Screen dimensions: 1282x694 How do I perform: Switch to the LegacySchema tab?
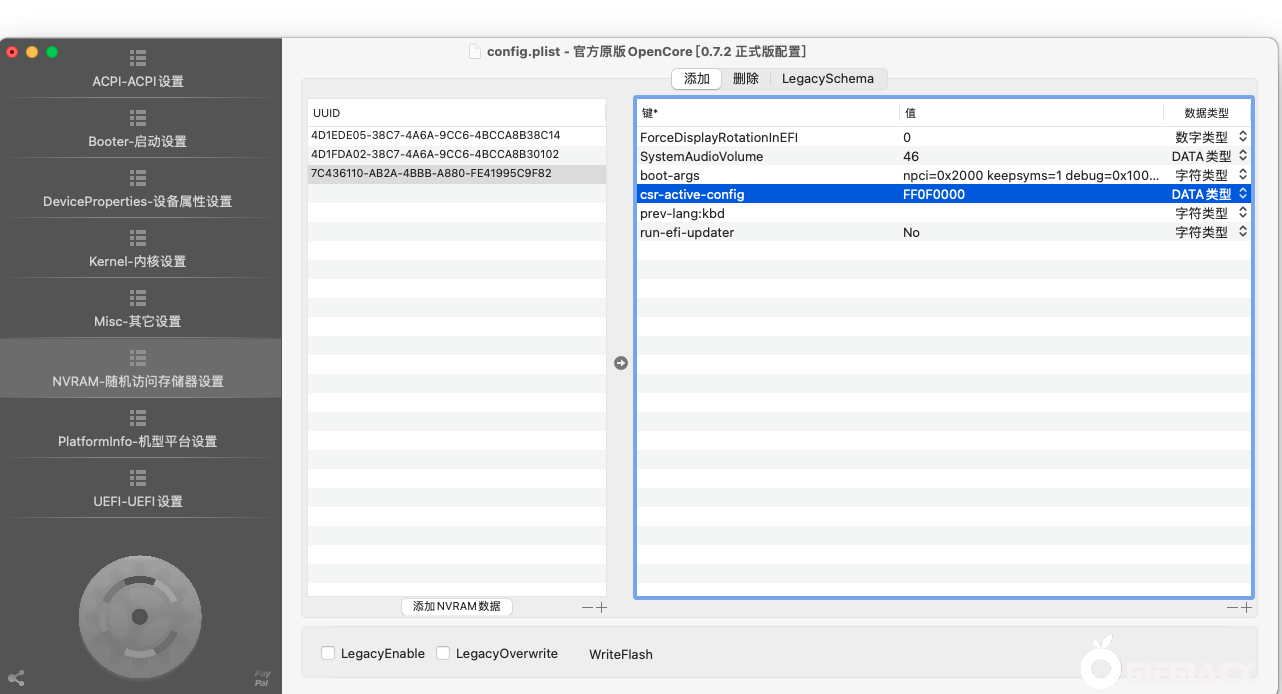[x=827, y=79]
